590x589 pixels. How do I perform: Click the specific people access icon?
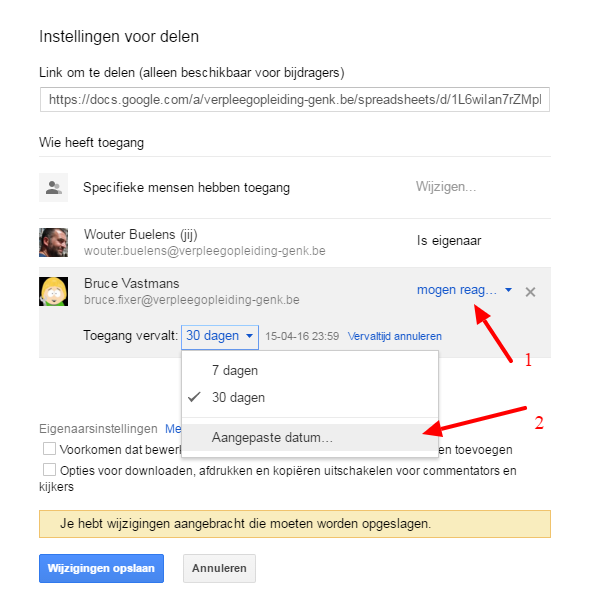53,187
